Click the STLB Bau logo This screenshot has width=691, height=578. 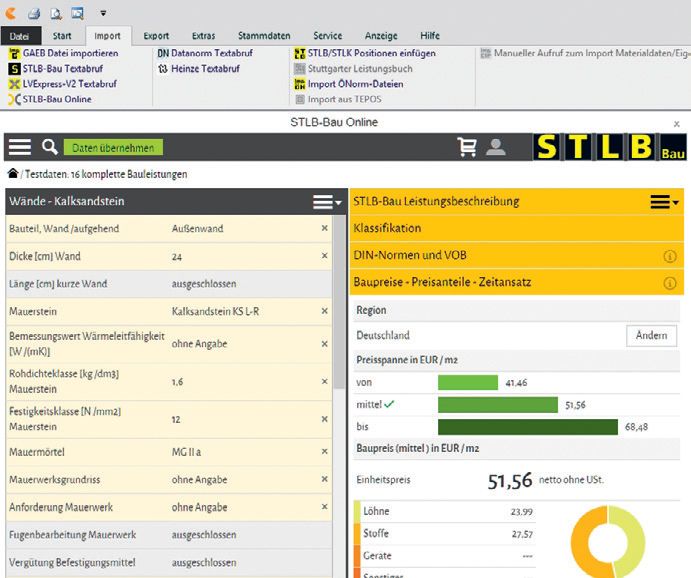(x=610, y=147)
